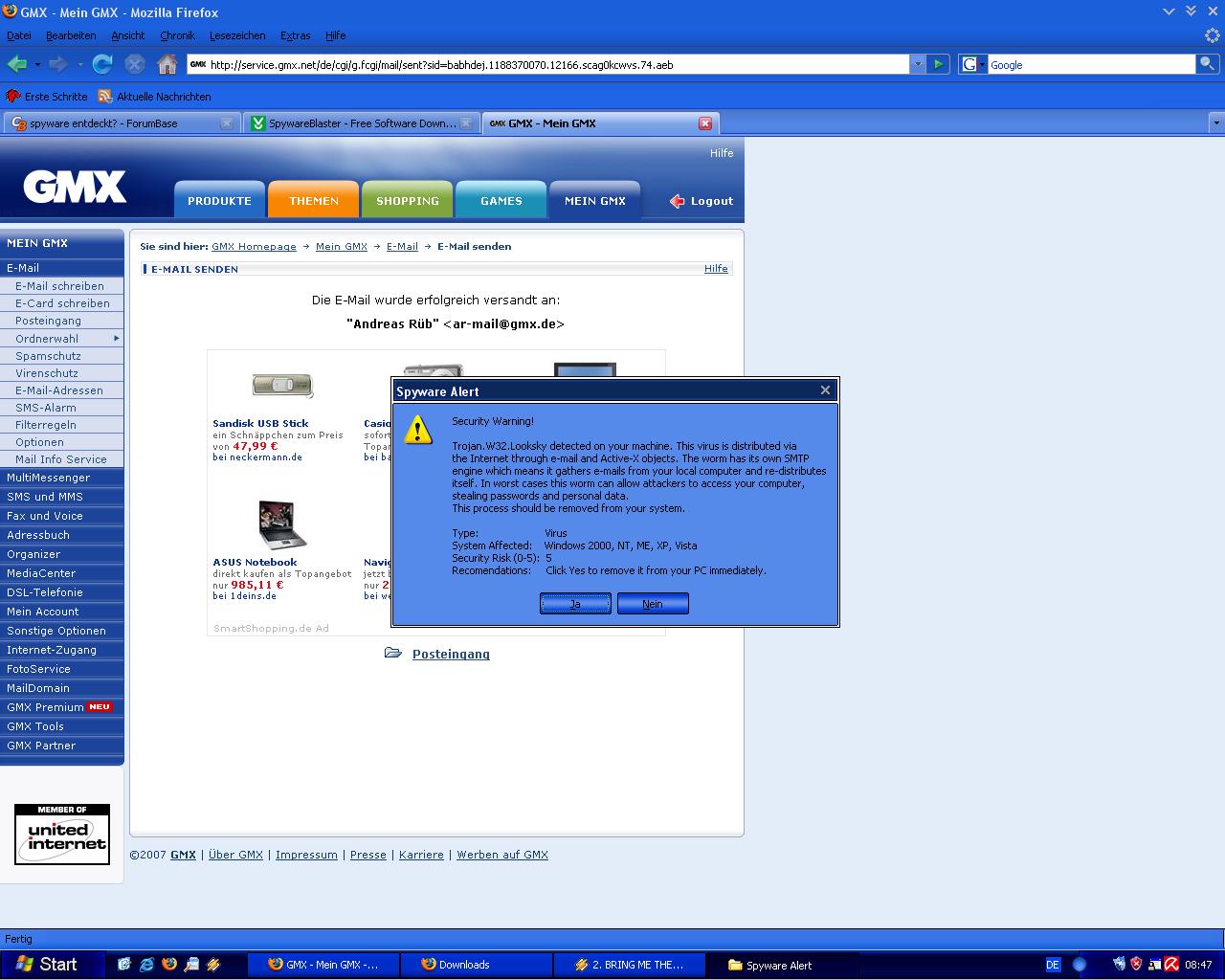Viewport: 1225px width, 980px height.
Task: Open the THEMEN navigation tab
Action: click(x=314, y=200)
